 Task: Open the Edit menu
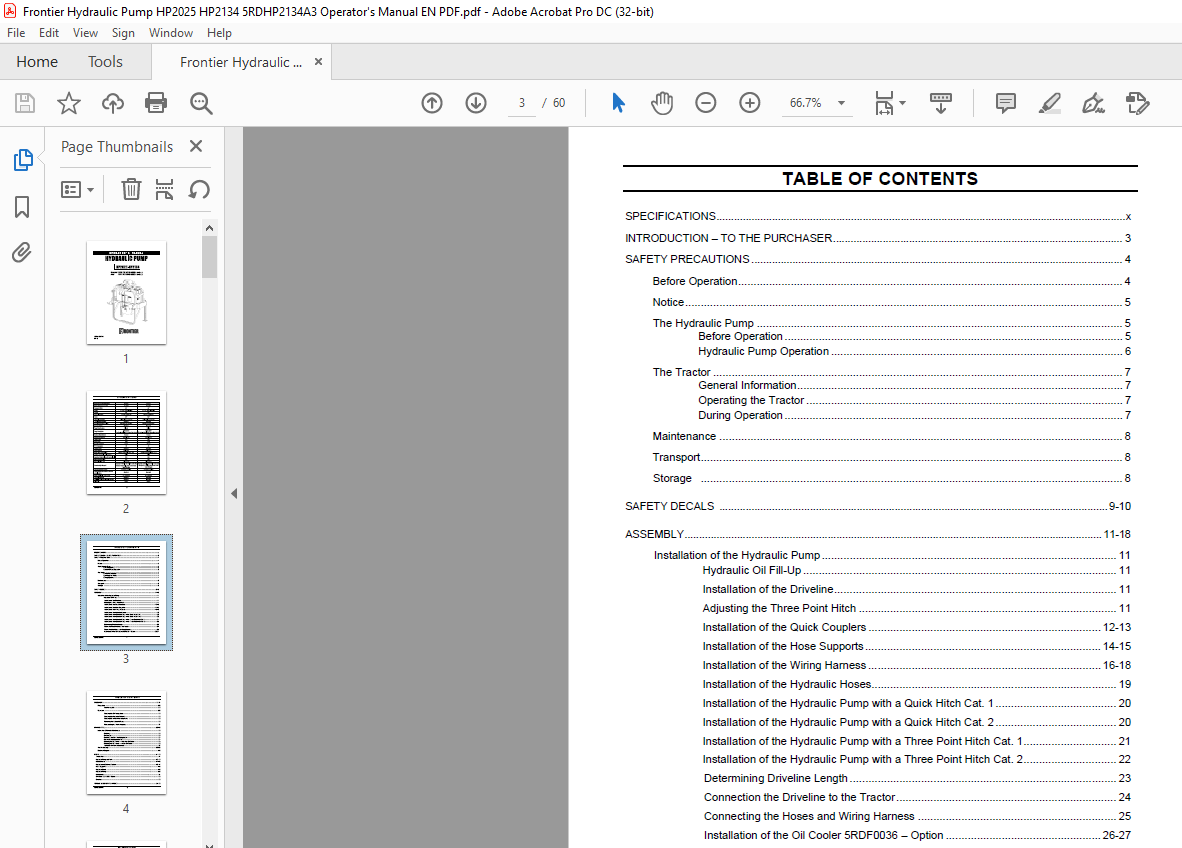click(49, 32)
